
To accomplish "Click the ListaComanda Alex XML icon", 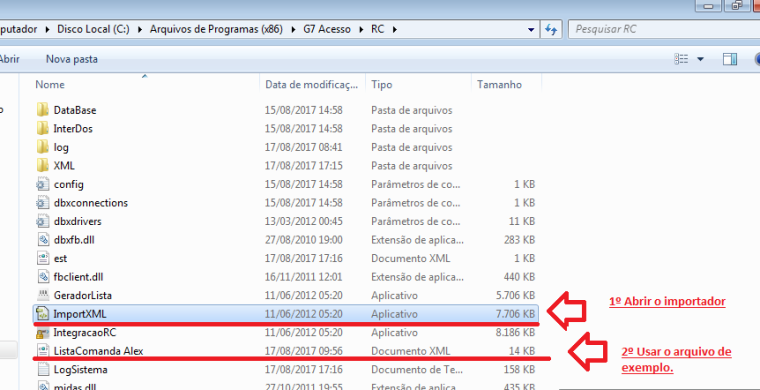I will pos(43,351).
